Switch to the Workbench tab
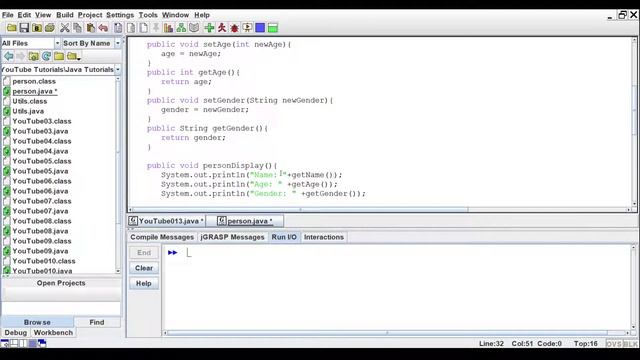This screenshot has height=360, width=640. coord(53,333)
